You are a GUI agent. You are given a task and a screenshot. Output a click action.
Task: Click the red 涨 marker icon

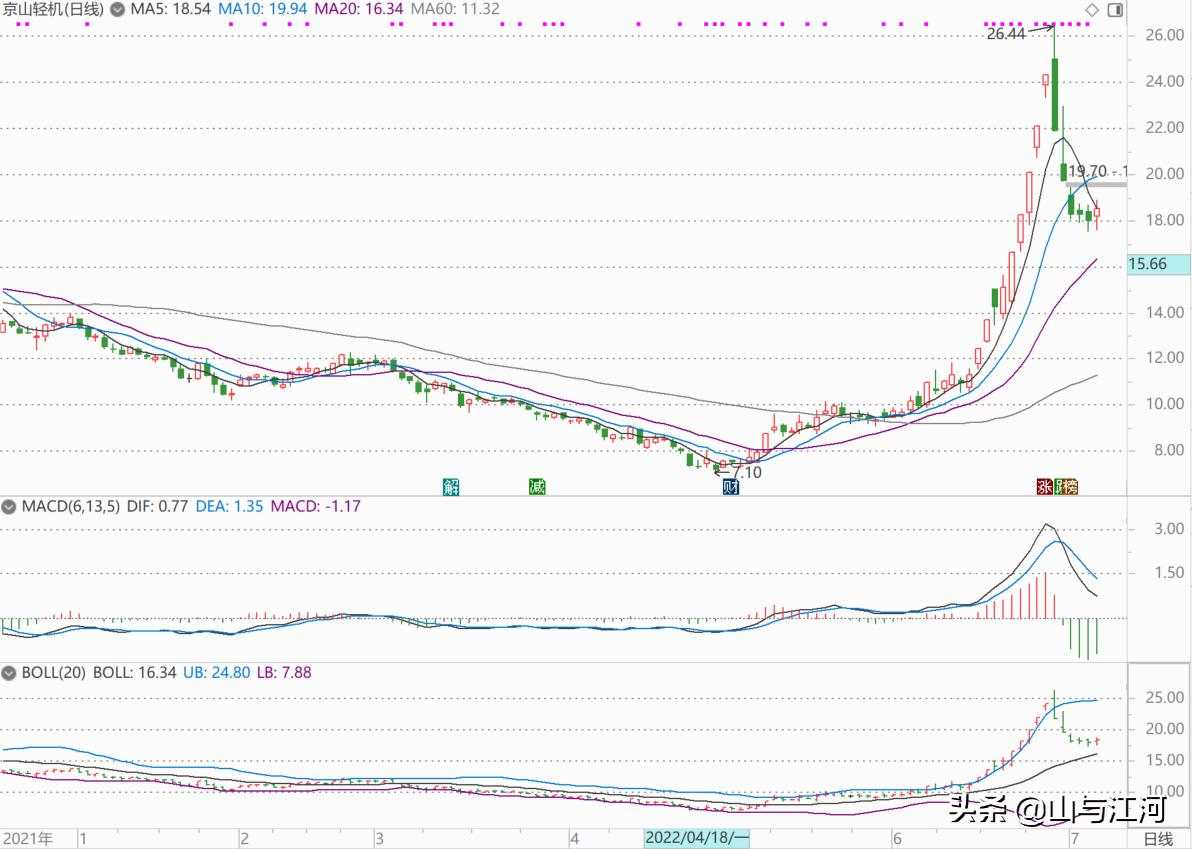[x=1044, y=487]
